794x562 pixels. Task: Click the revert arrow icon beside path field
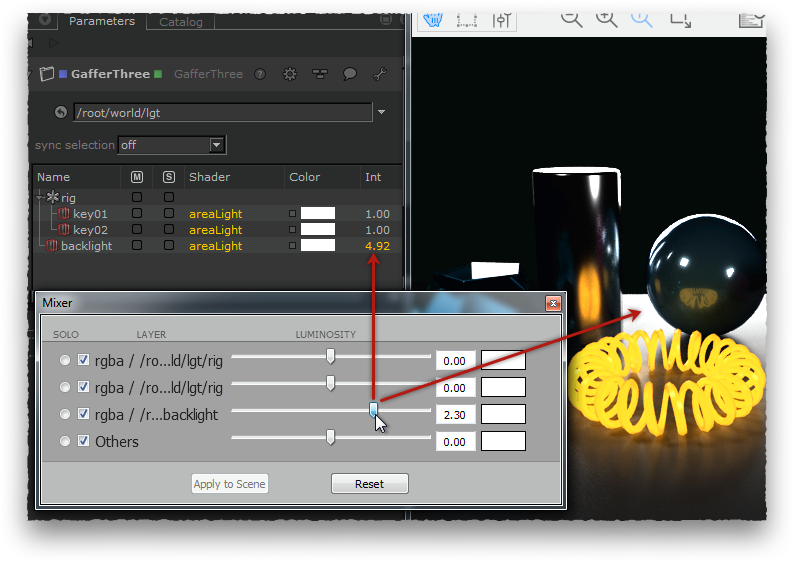[60, 113]
